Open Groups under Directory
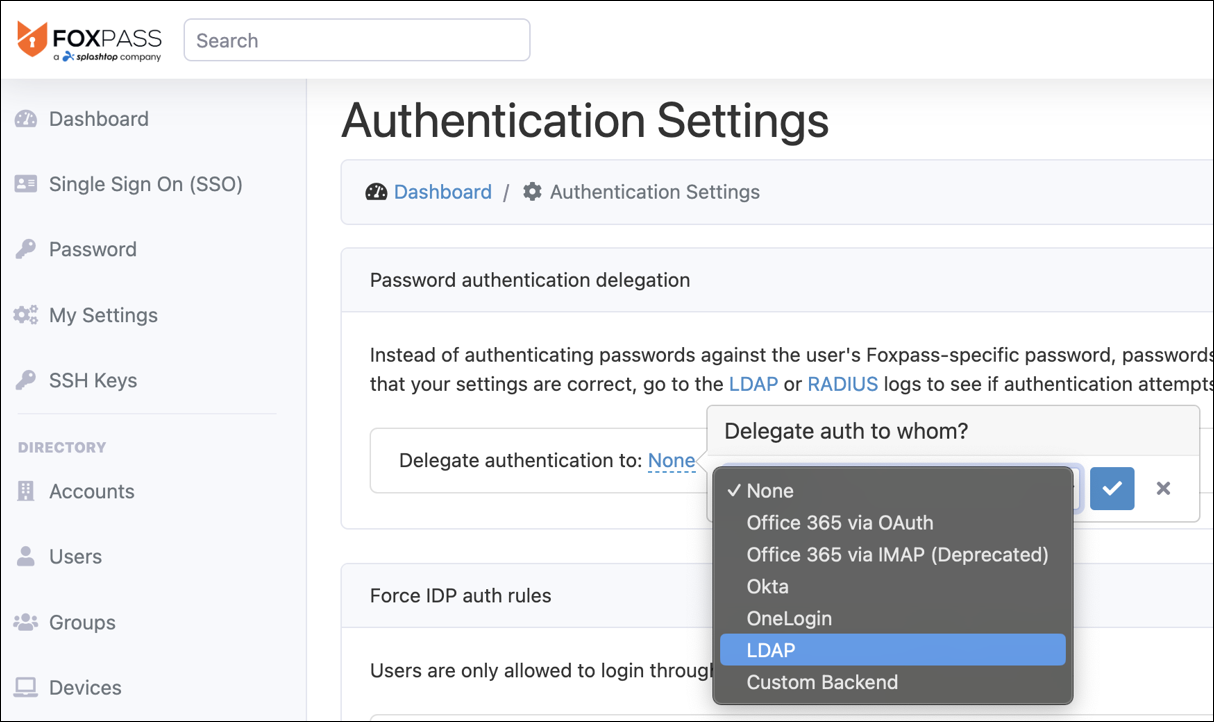The image size is (1214, 722). (83, 622)
